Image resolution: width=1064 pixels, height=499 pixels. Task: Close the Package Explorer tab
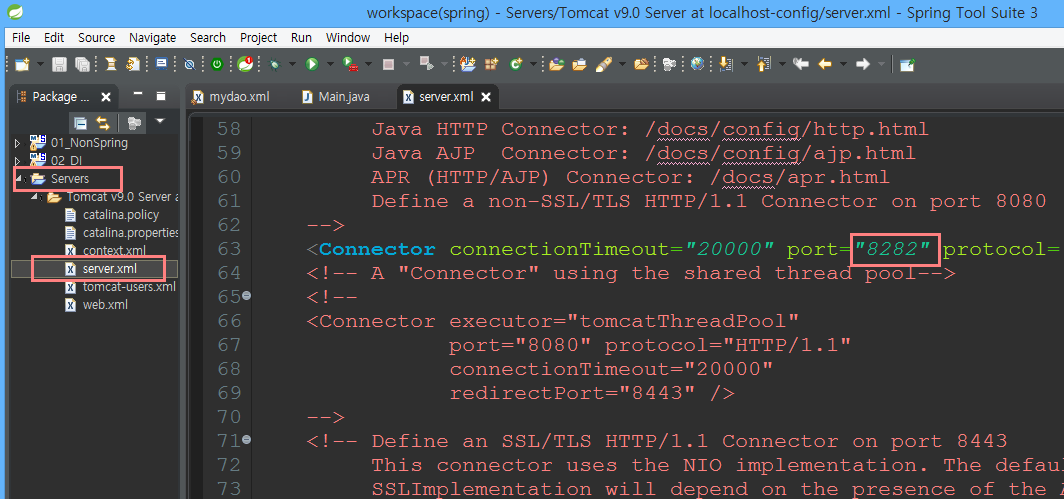tap(105, 97)
